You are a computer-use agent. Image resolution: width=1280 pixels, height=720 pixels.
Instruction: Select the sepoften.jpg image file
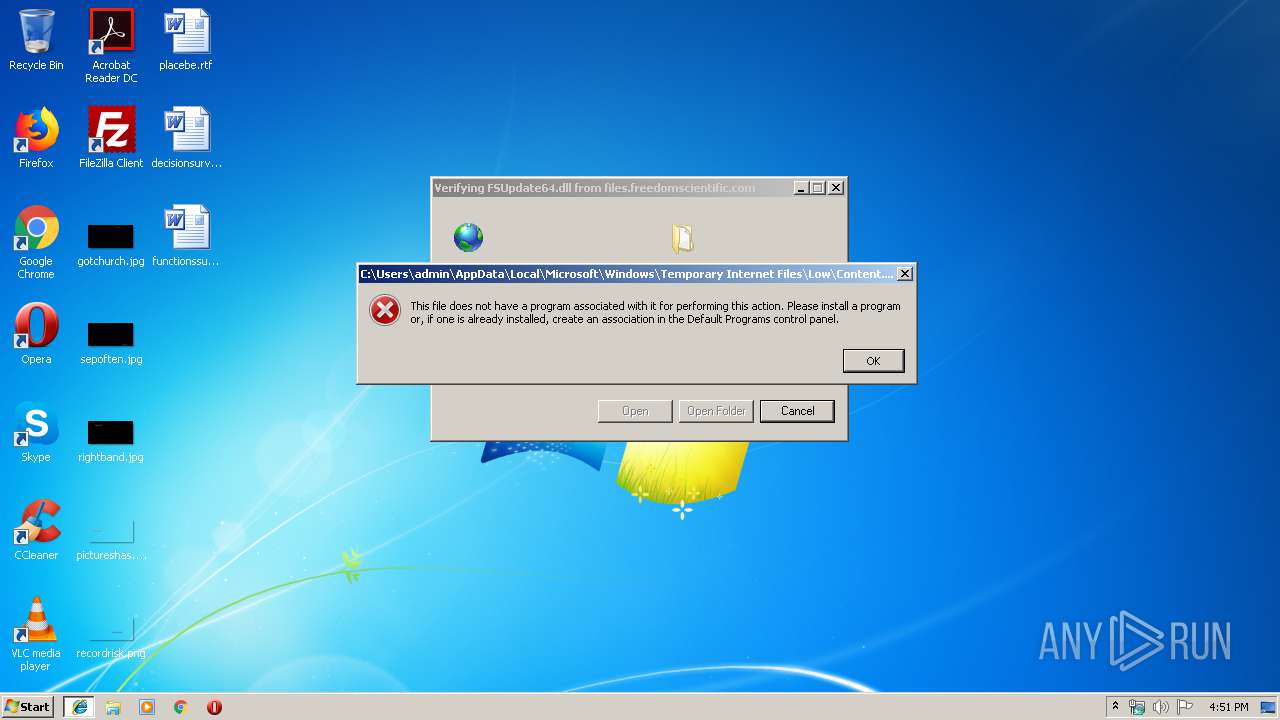tap(111, 343)
